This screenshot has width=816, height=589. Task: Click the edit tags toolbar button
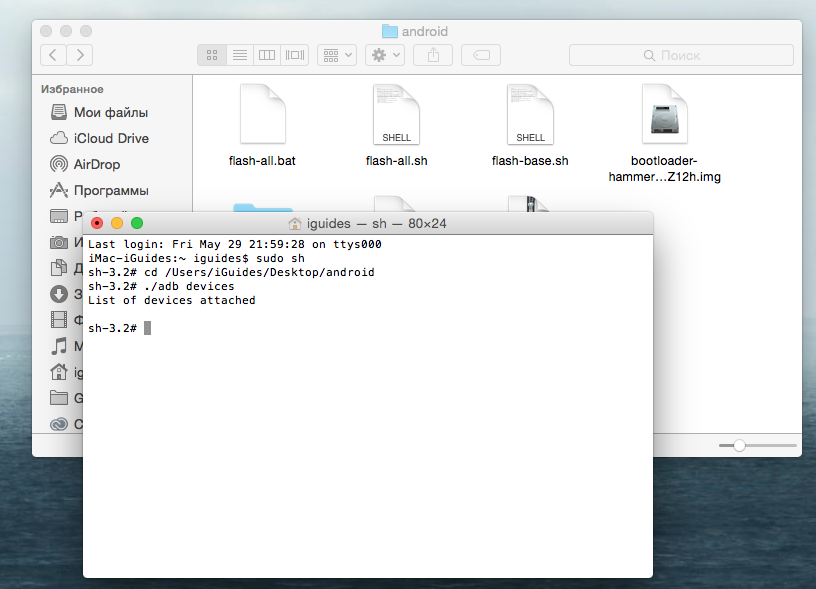pyautogui.click(x=481, y=55)
